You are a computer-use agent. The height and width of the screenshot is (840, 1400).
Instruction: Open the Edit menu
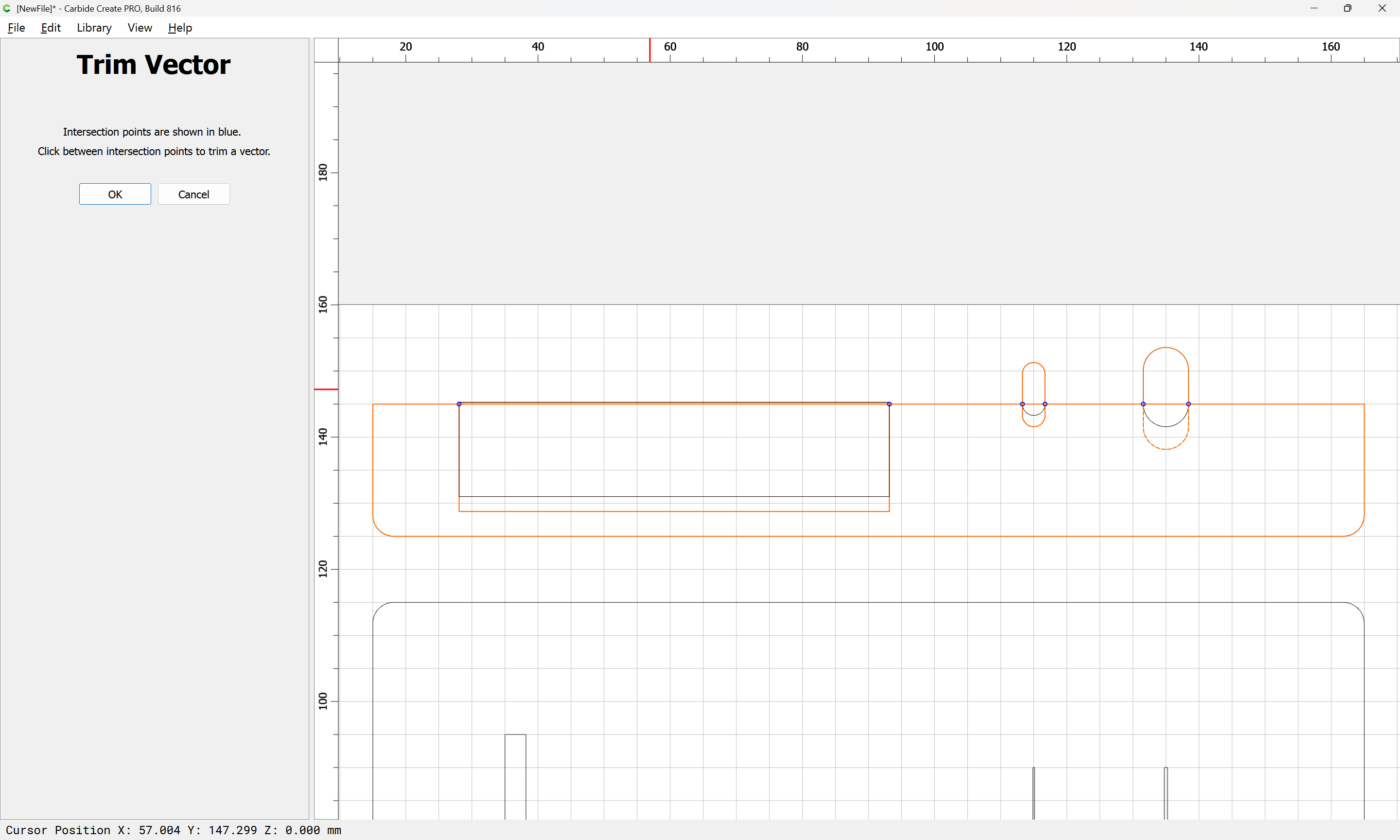[51, 28]
